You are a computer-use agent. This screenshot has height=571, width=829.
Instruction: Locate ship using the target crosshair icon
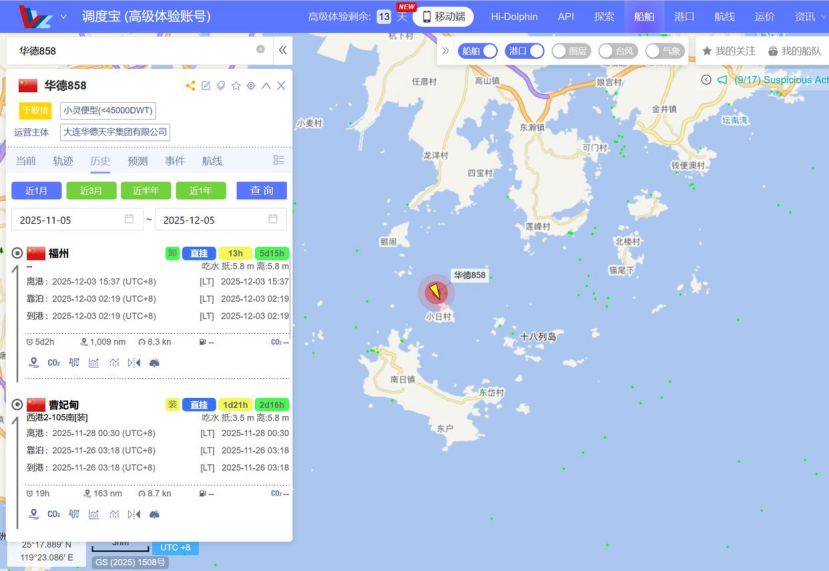(x=251, y=86)
